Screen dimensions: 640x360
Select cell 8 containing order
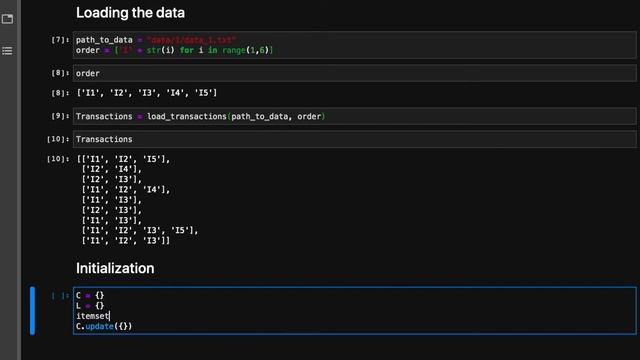(x=355, y=73)
